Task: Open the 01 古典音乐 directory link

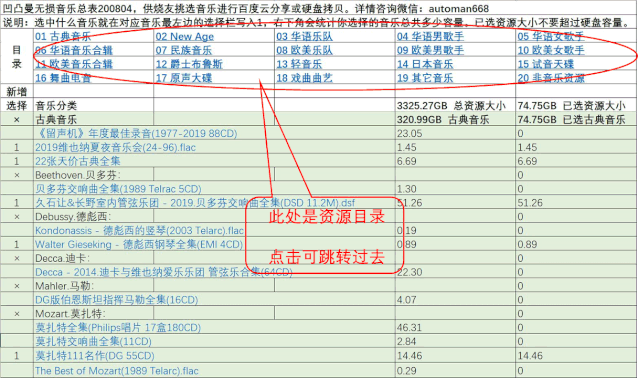Action: coord(63,37)
